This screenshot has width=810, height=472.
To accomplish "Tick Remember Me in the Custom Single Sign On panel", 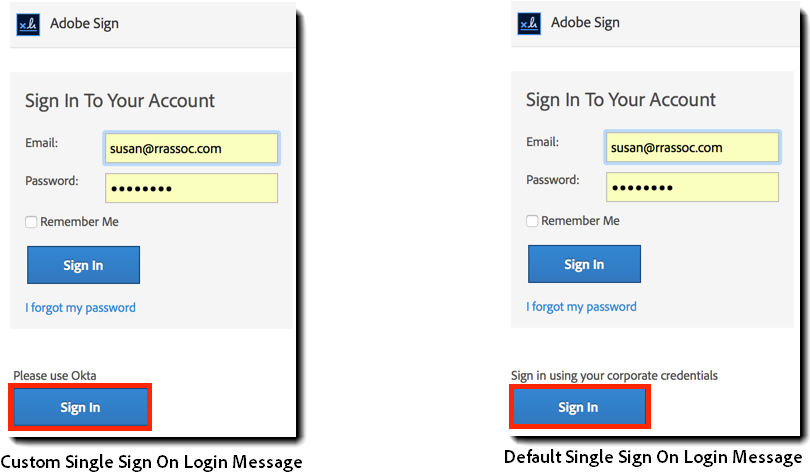I will click(31, 222).
